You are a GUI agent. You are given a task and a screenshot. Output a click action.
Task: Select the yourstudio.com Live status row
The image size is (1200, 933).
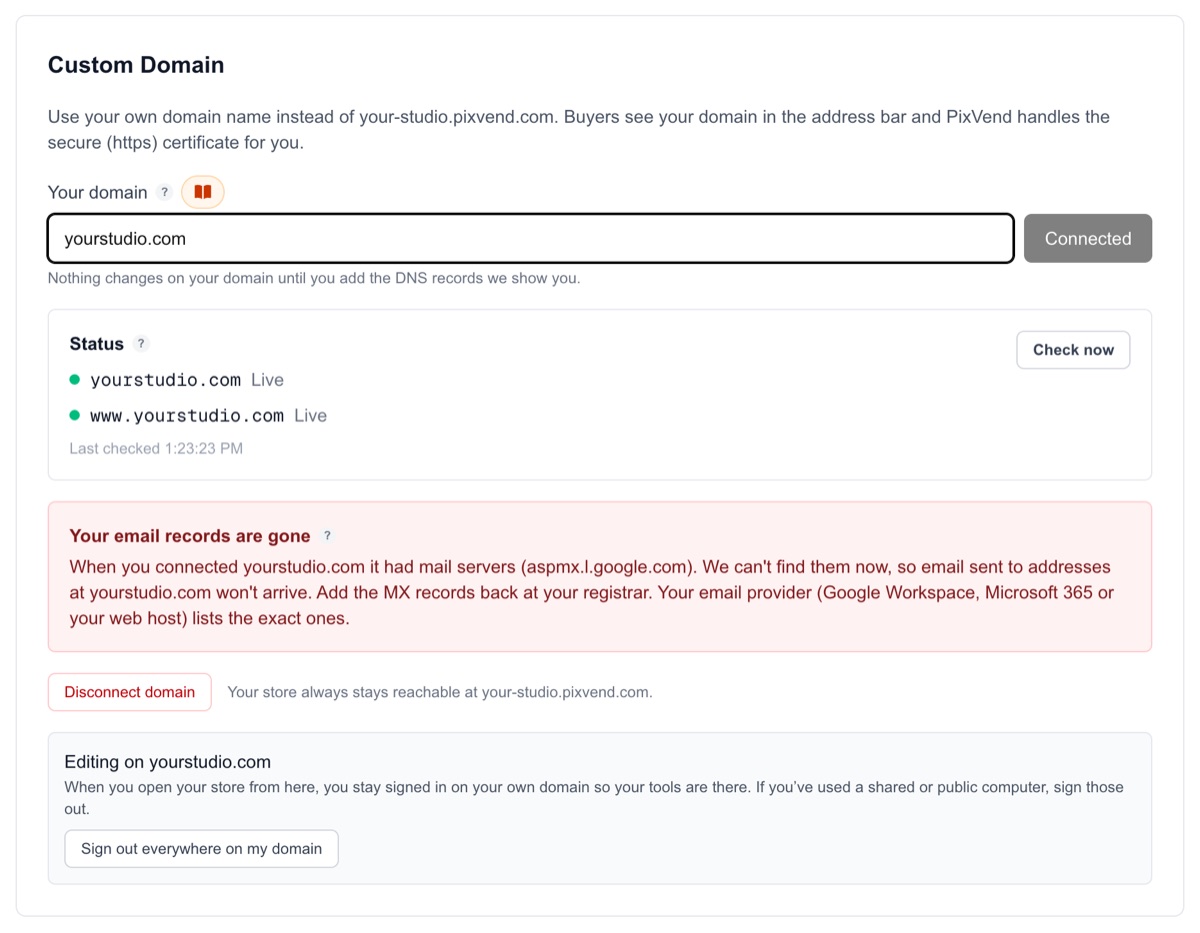pyautogui.click(x=177, y=380)
